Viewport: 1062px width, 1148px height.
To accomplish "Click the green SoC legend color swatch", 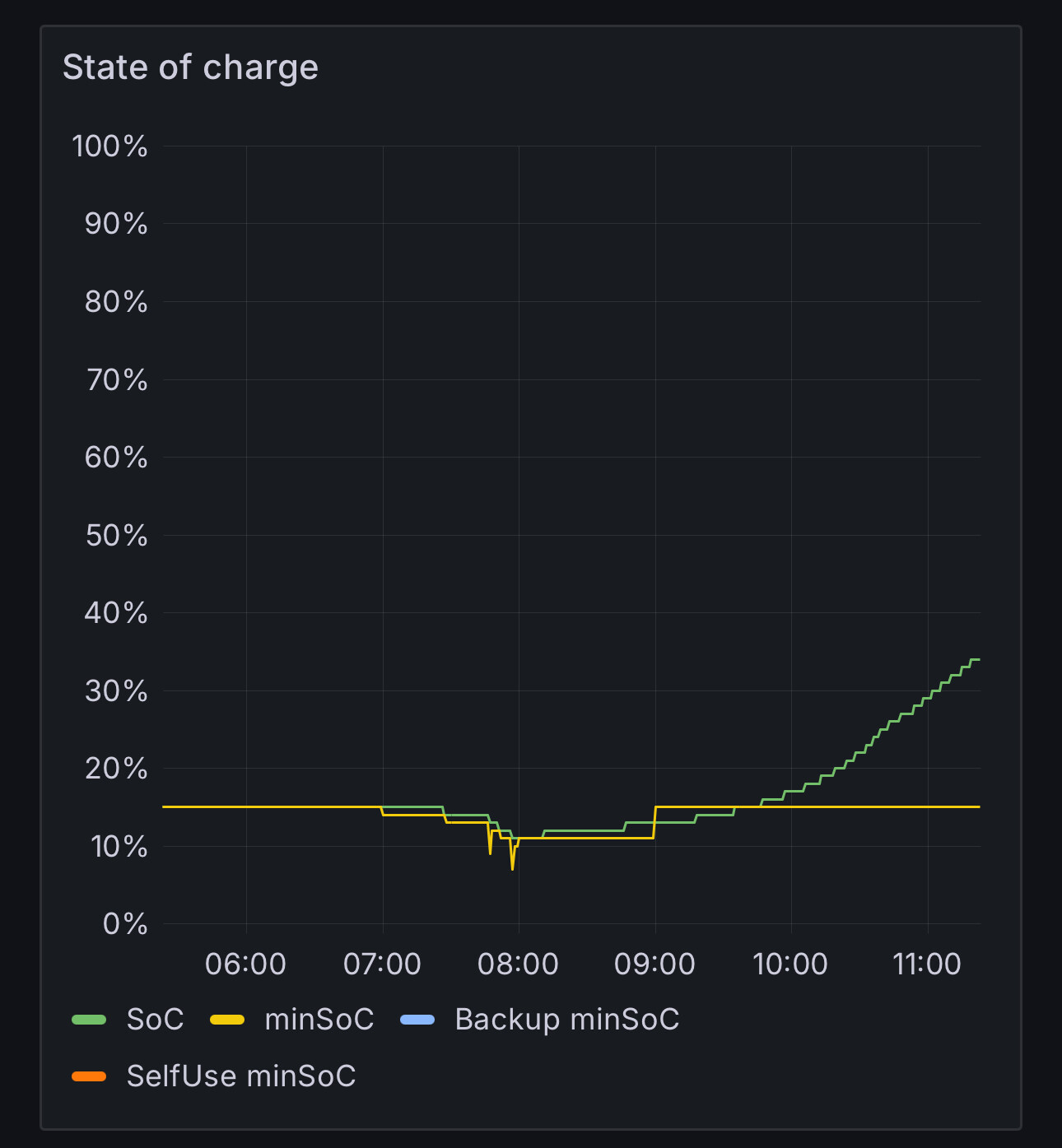I will click(x=89, y=1020).
